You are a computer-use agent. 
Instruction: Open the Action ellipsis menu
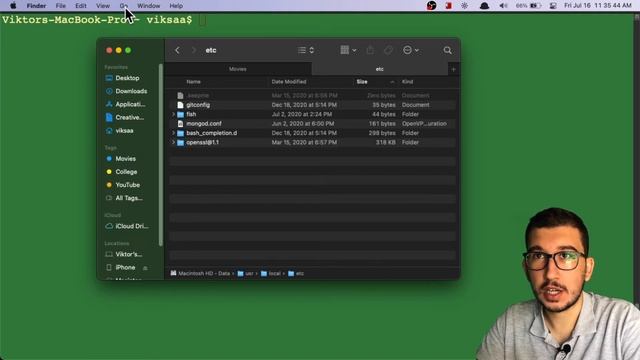411,50
